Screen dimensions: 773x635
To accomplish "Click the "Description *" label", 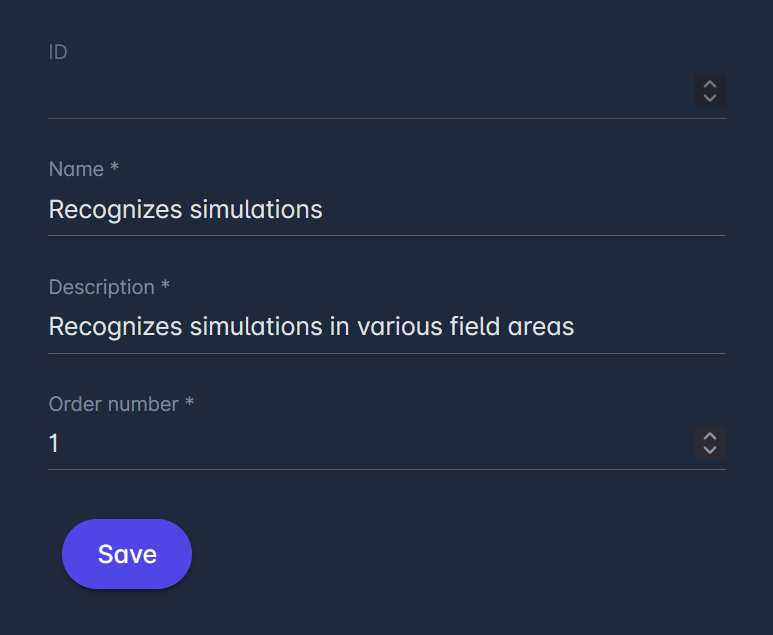I will point(109,287).
